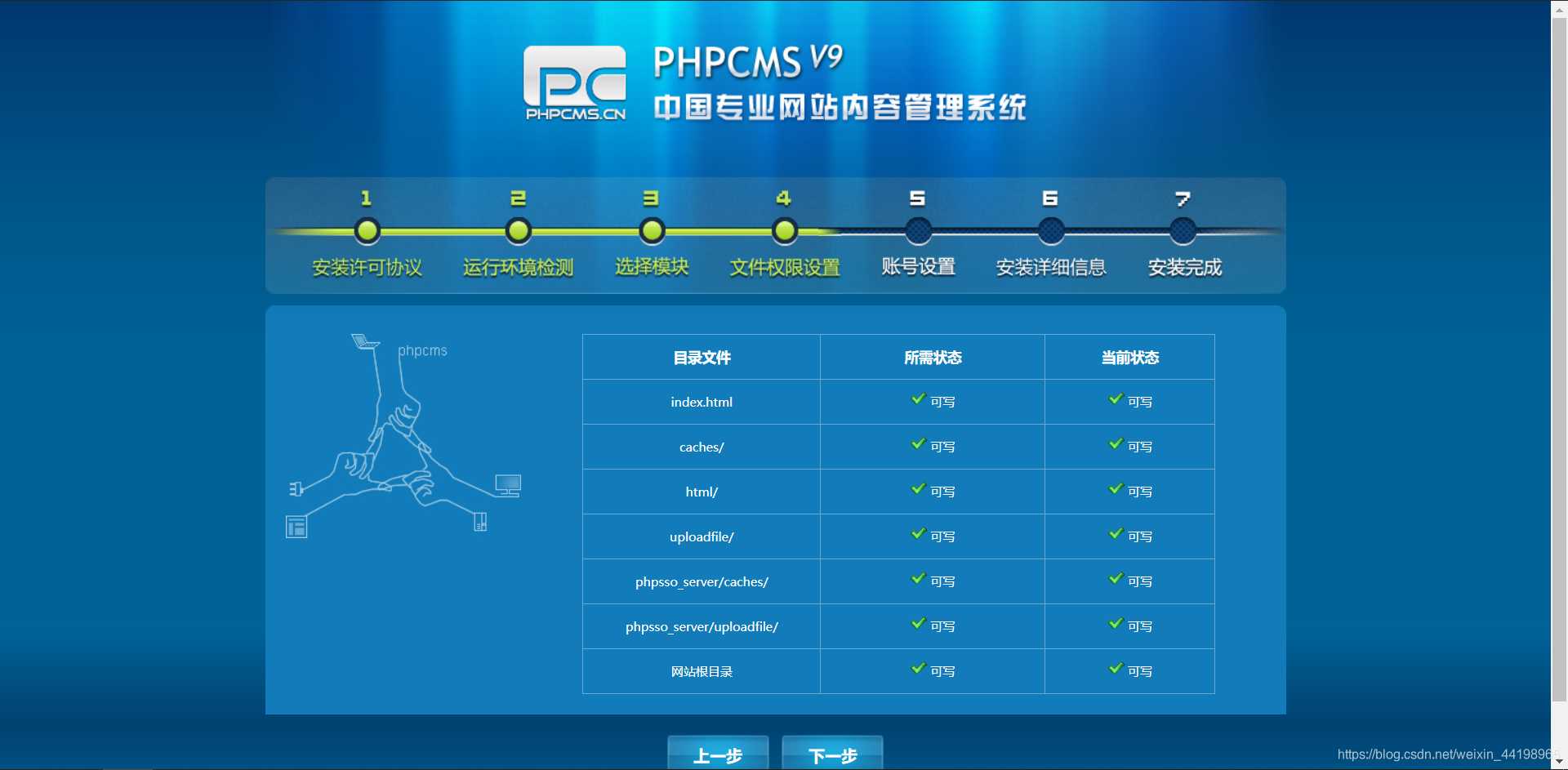Click the 所需状态 column header

coord(933,358)
